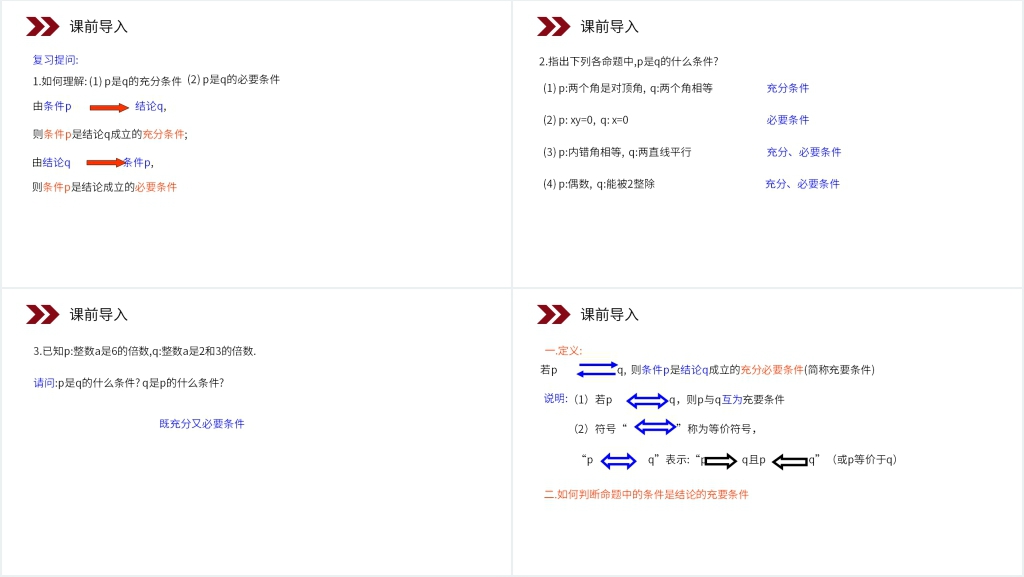Expand the blue double arrow between p and q
Screen dimensions: 1024x577
pos(618,460)
